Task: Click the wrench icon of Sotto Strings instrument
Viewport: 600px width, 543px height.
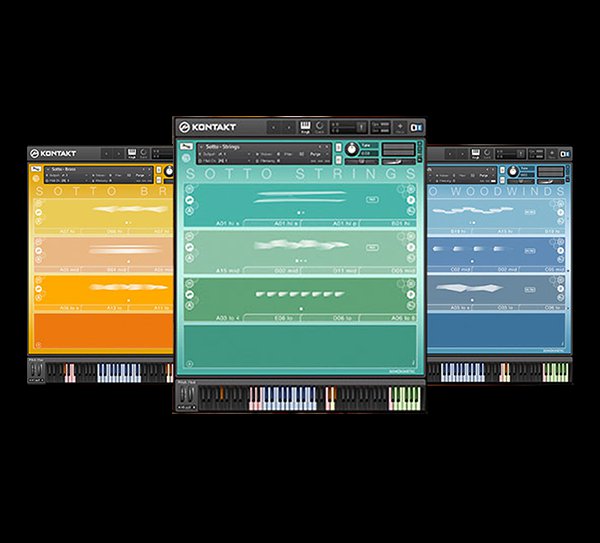Action: tap(185, 147)
